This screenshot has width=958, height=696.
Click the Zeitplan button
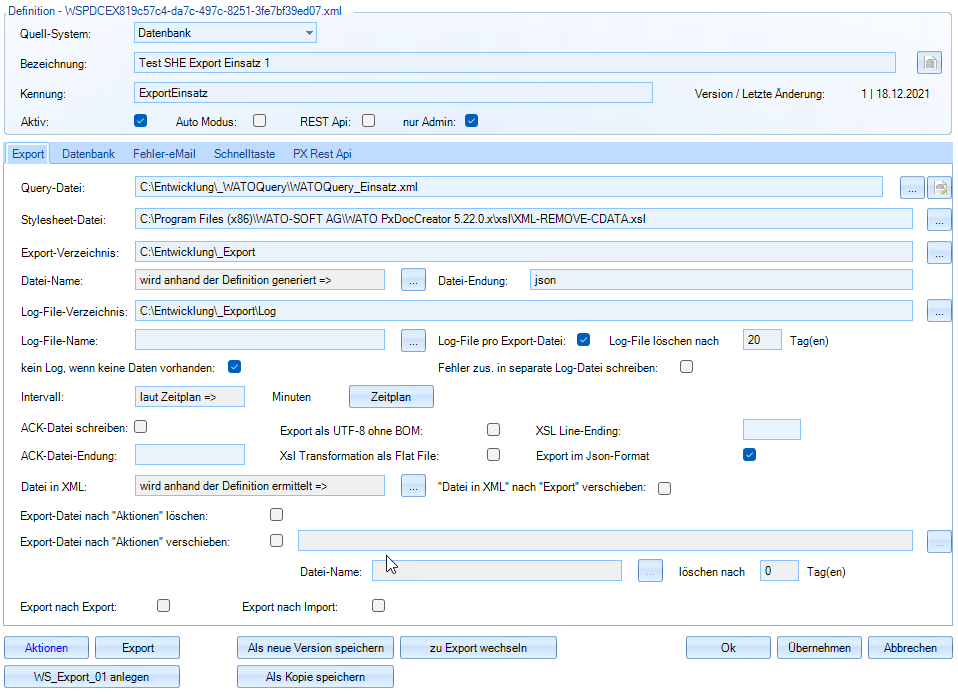click(391, 397)
